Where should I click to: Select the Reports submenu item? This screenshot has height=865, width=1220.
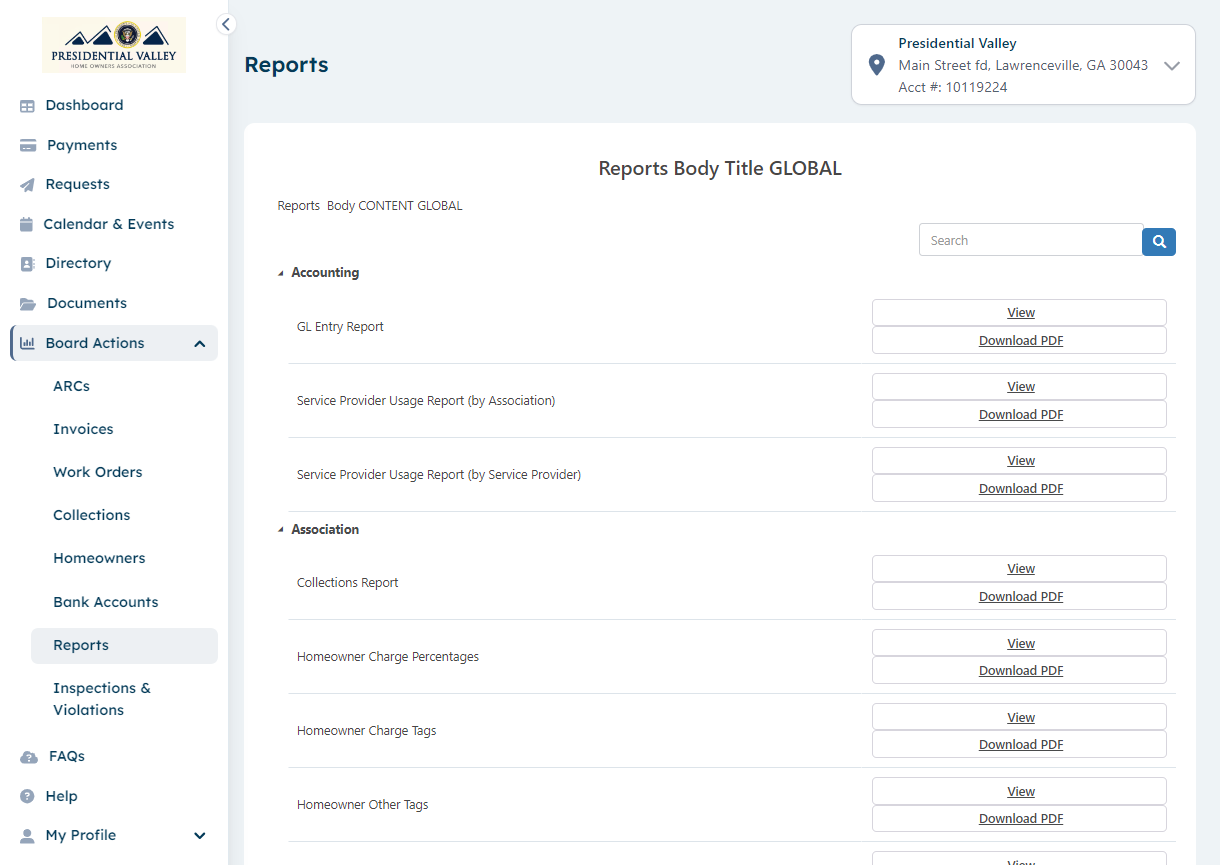pyautogui.click(x=124, y=646)
